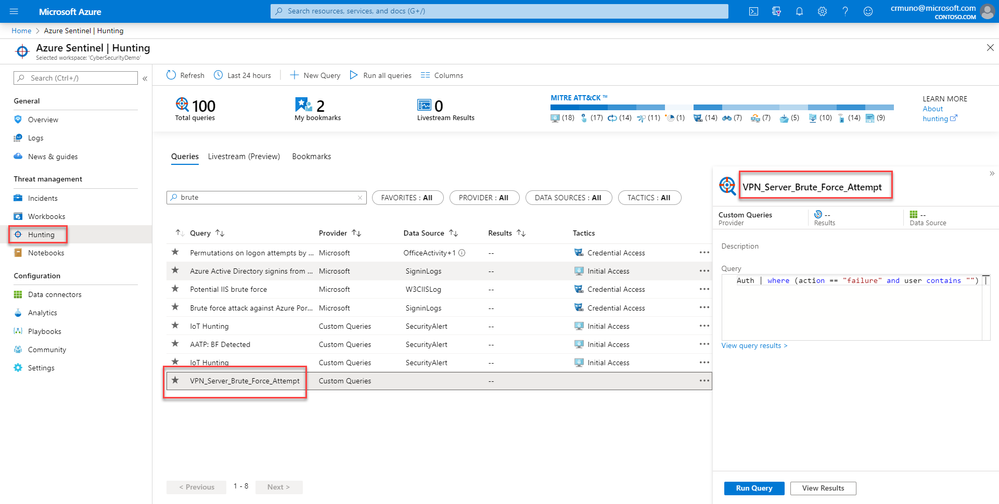
Task: Open more options for Potential IIS brute force row
Action: (x=704, y=289)
